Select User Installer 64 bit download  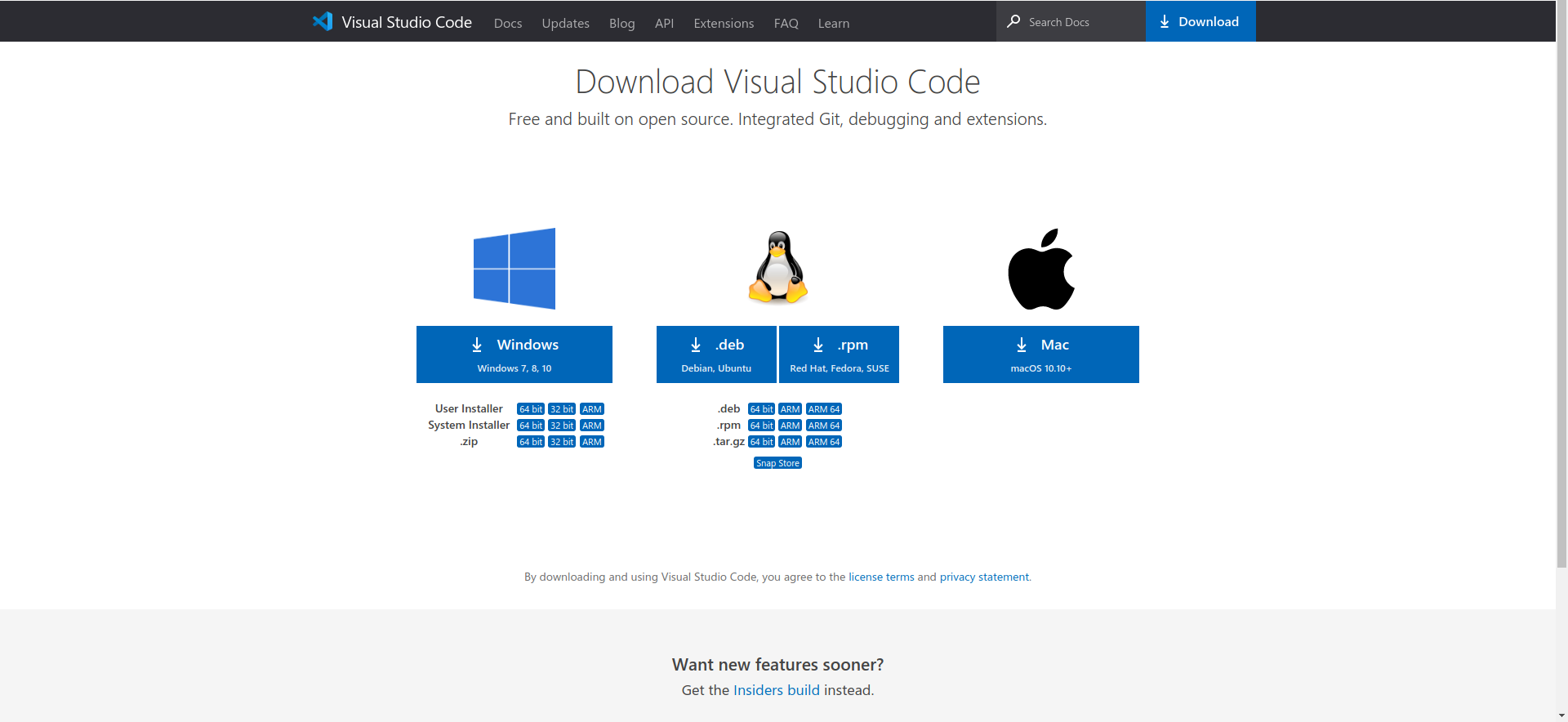pyautogui.click(x=530, y=409)
